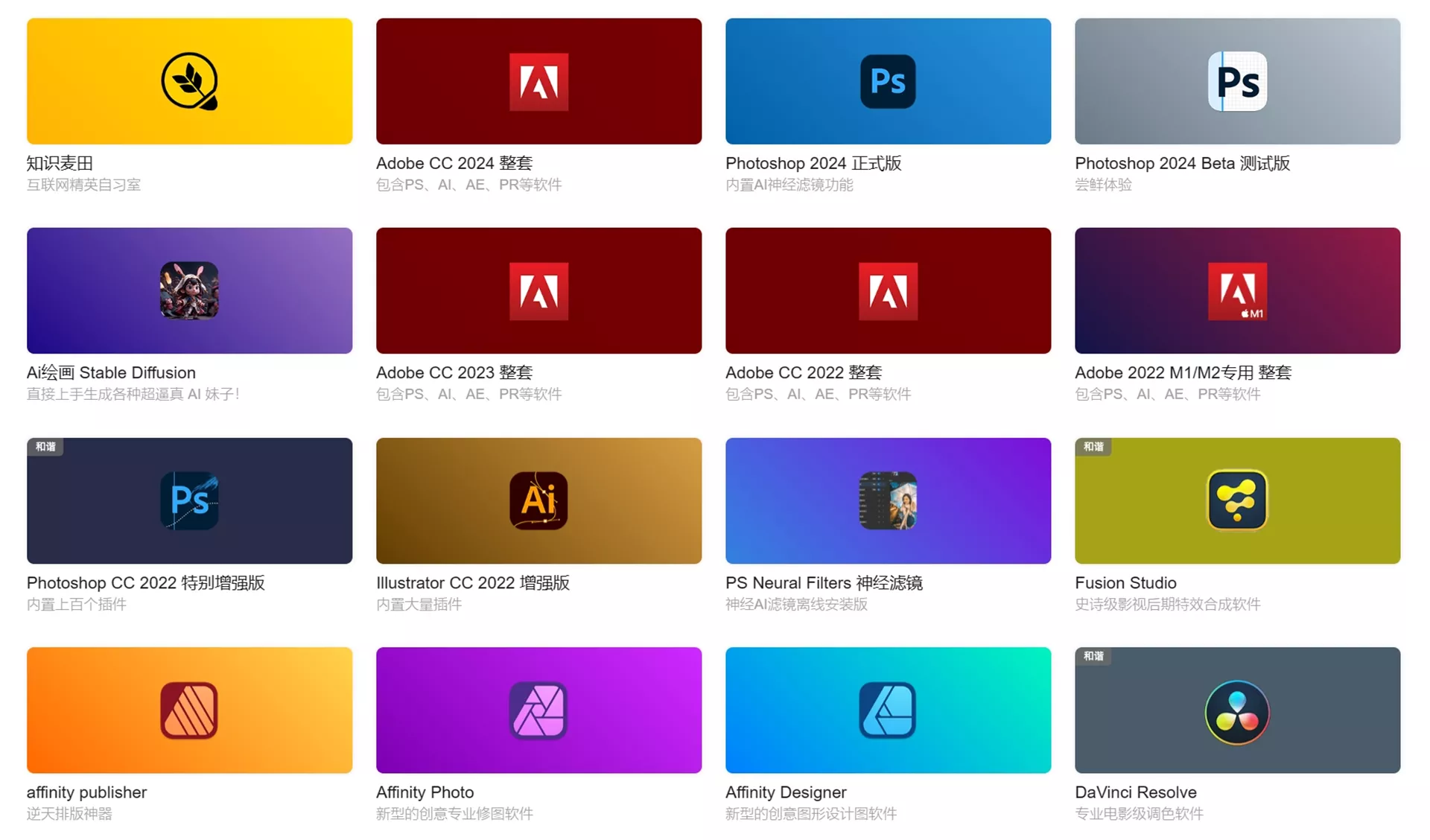The width and height of the screenshot is (1430, 840).
Task: Open the DaVinci Resolve title
Action: (1136, 792)
